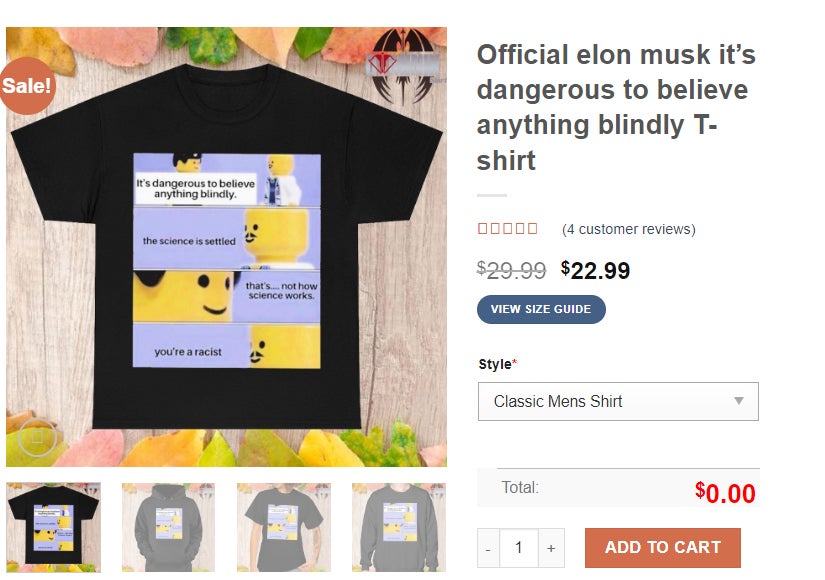Click the gray arrow on the Style selector
Image resolution: width=825 pixels, height=580 pixels.
pyautogui.click(x=738, y=400)
